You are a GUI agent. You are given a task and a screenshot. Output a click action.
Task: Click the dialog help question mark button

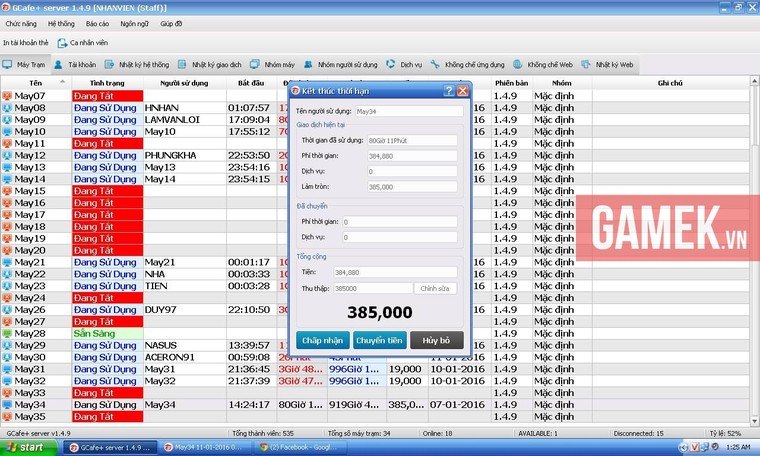pyautogui.click(x=449, y=91)
